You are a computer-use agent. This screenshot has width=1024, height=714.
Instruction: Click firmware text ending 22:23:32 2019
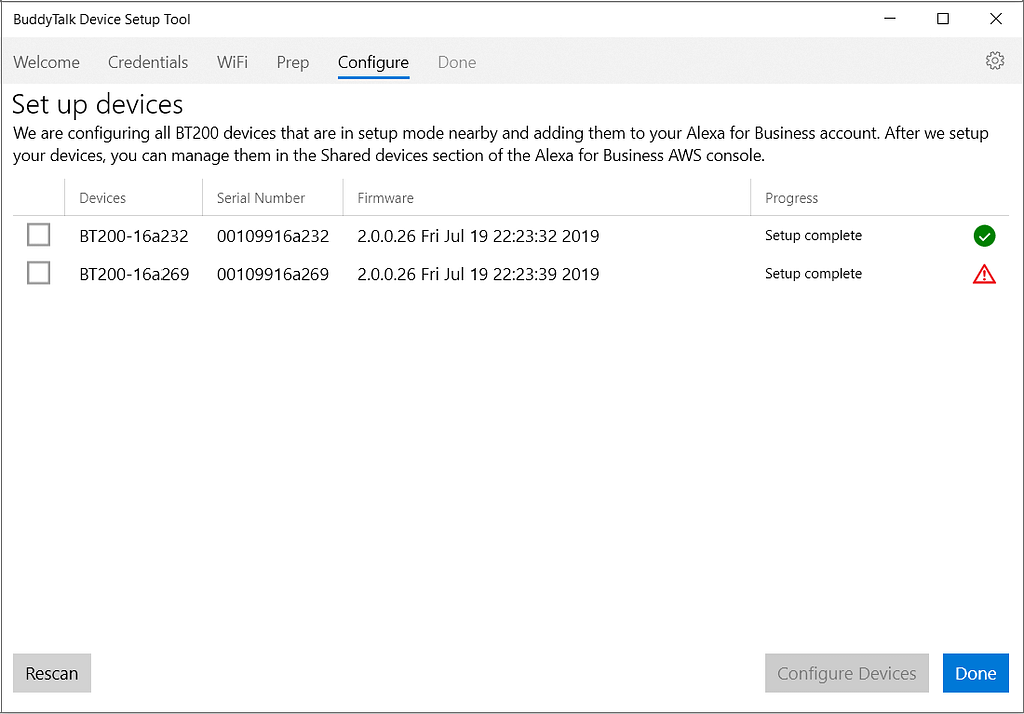478,236
